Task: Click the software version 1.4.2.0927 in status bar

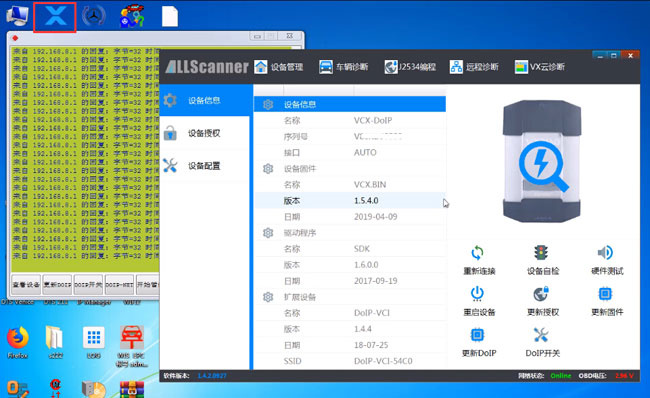Action: point(212,376)
